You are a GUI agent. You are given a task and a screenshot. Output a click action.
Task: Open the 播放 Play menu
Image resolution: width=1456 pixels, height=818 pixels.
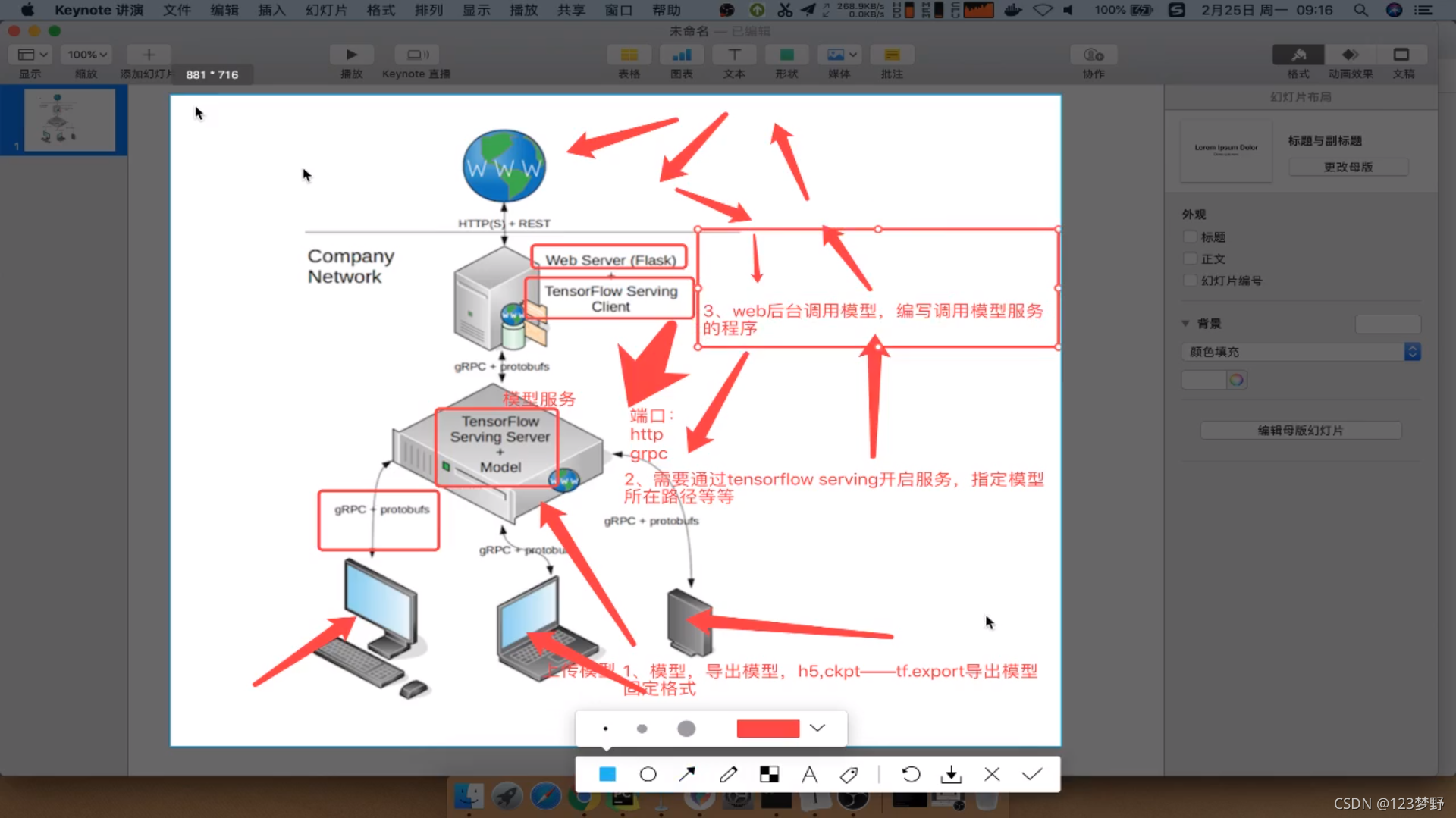click(x=524, y=10)
